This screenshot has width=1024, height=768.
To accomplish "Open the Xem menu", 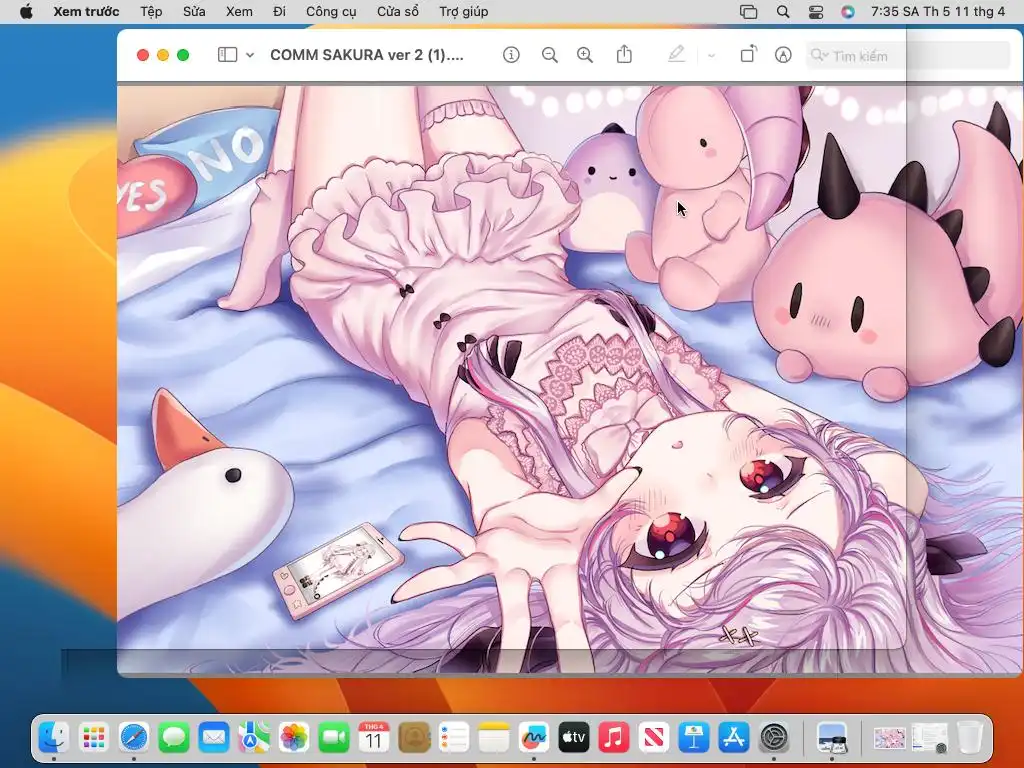I will coord(239,12).
